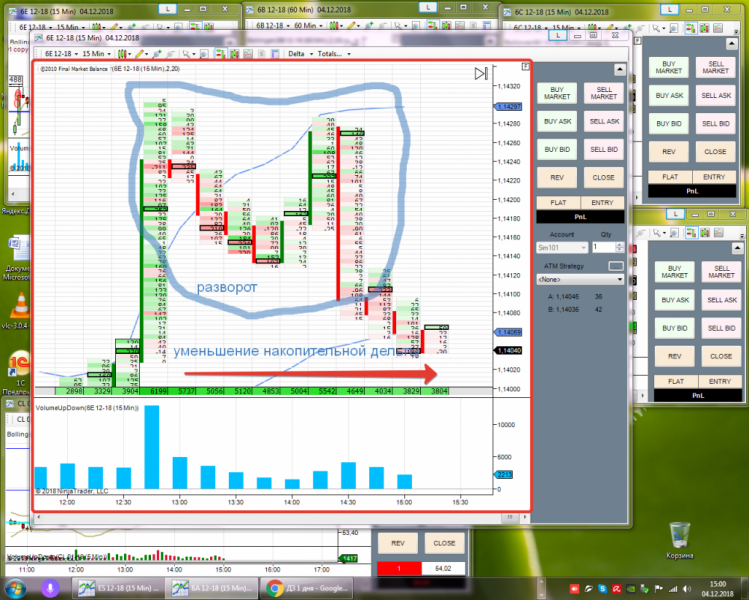Open Indicators icon in 6C window toolbar
749x600 pixels.
coord(718,28)
